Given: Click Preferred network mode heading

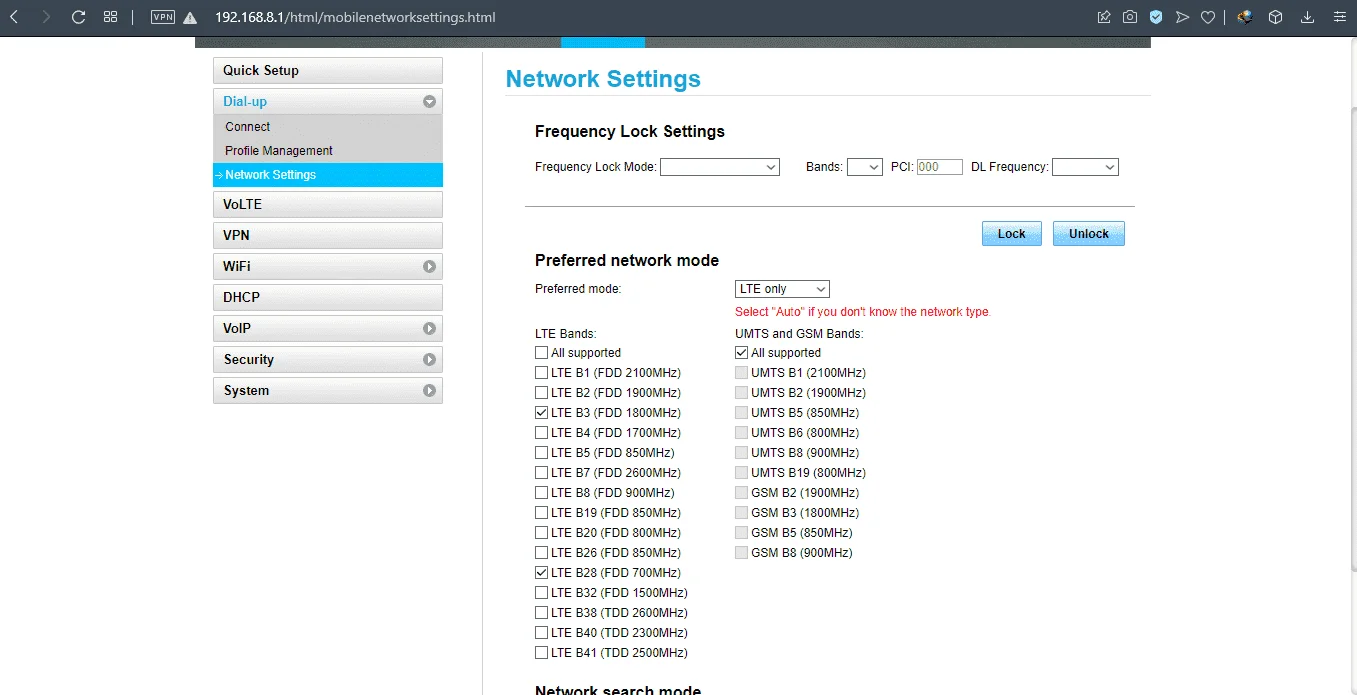Looking at the screenshot, I should point(627,261).
